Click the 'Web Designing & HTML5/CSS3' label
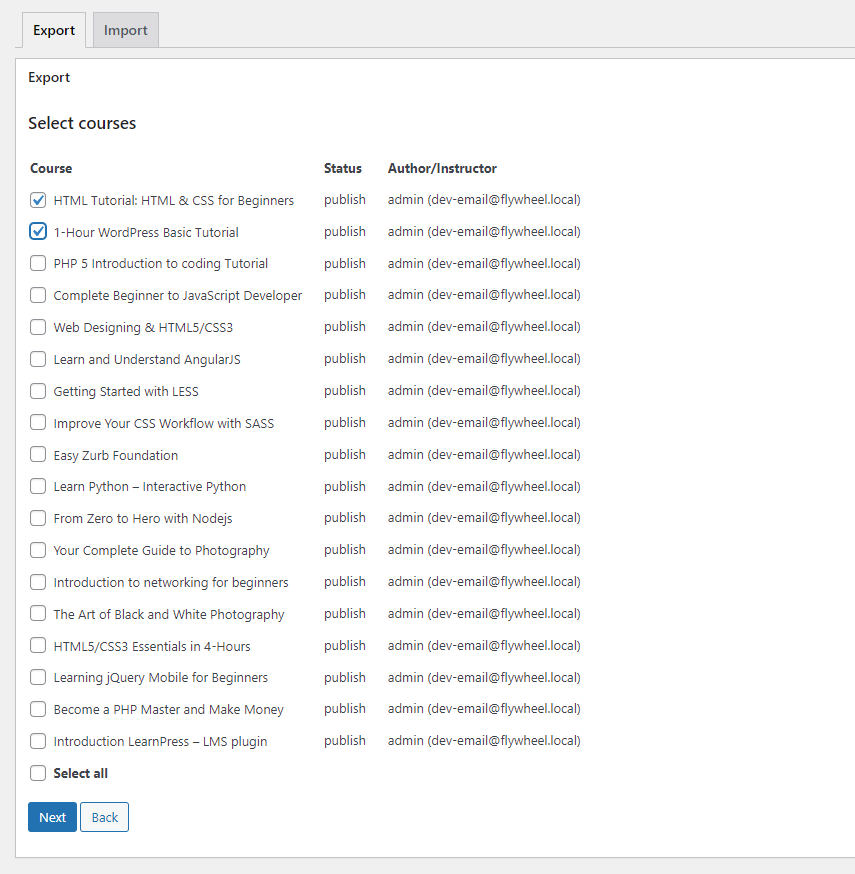The image size is (855, 874). (143, 328)
